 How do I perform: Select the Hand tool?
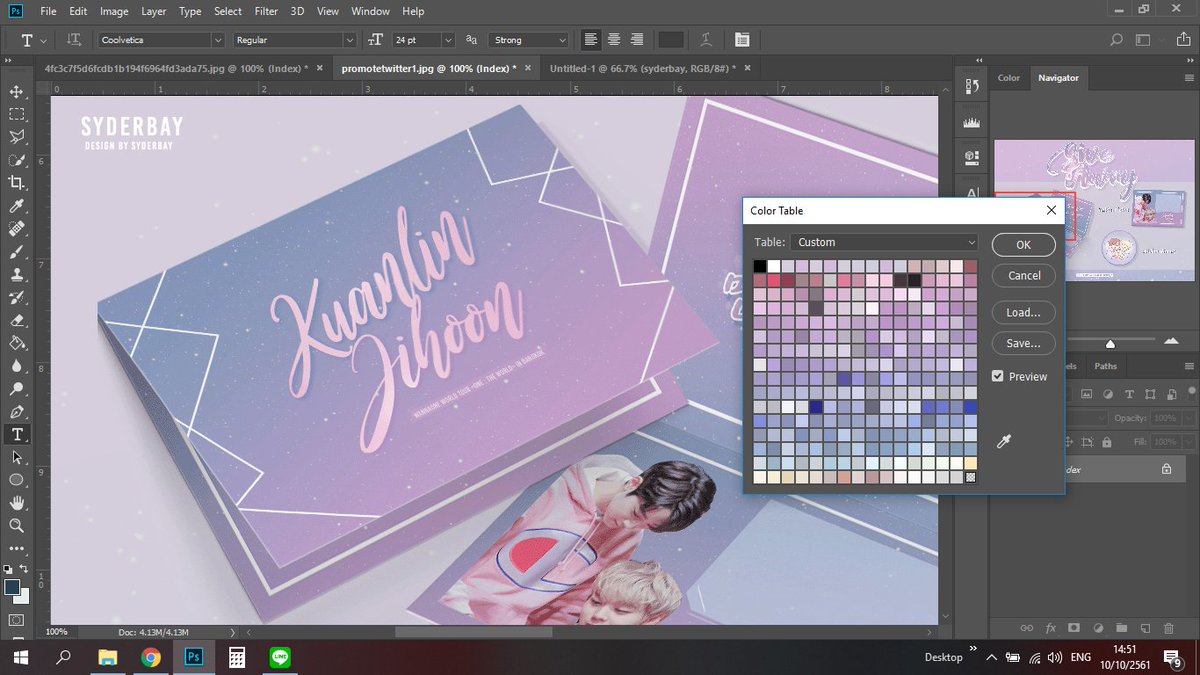coord(16,503)
